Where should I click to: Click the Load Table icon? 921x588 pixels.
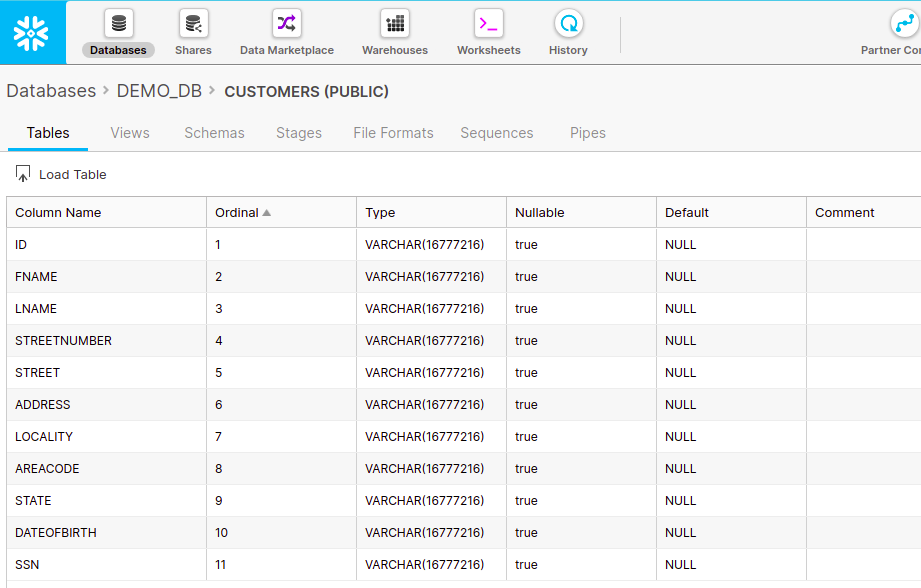[x=23, y=174]
